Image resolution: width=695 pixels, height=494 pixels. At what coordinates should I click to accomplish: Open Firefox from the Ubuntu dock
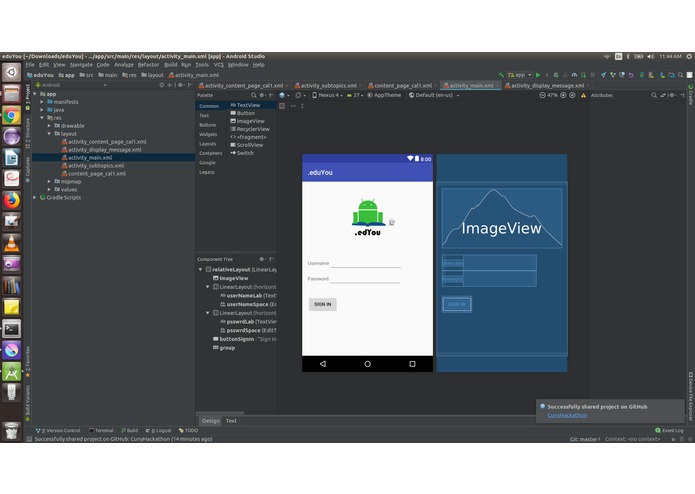[12, 200]
